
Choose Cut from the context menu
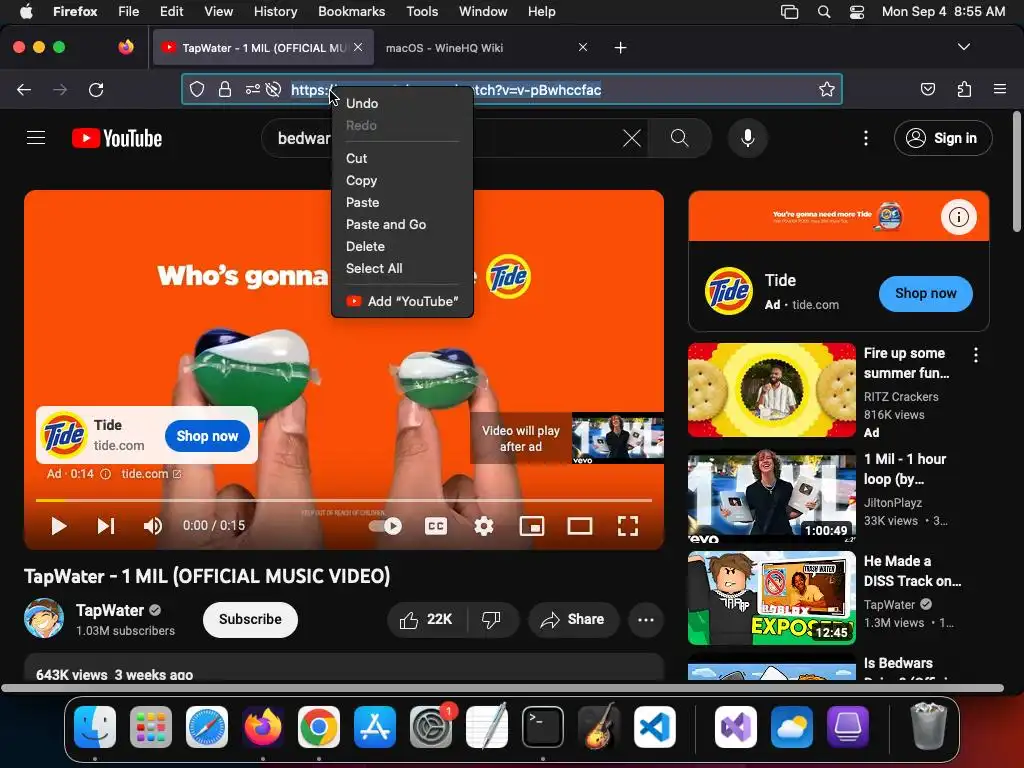click(x=402, y=159)
